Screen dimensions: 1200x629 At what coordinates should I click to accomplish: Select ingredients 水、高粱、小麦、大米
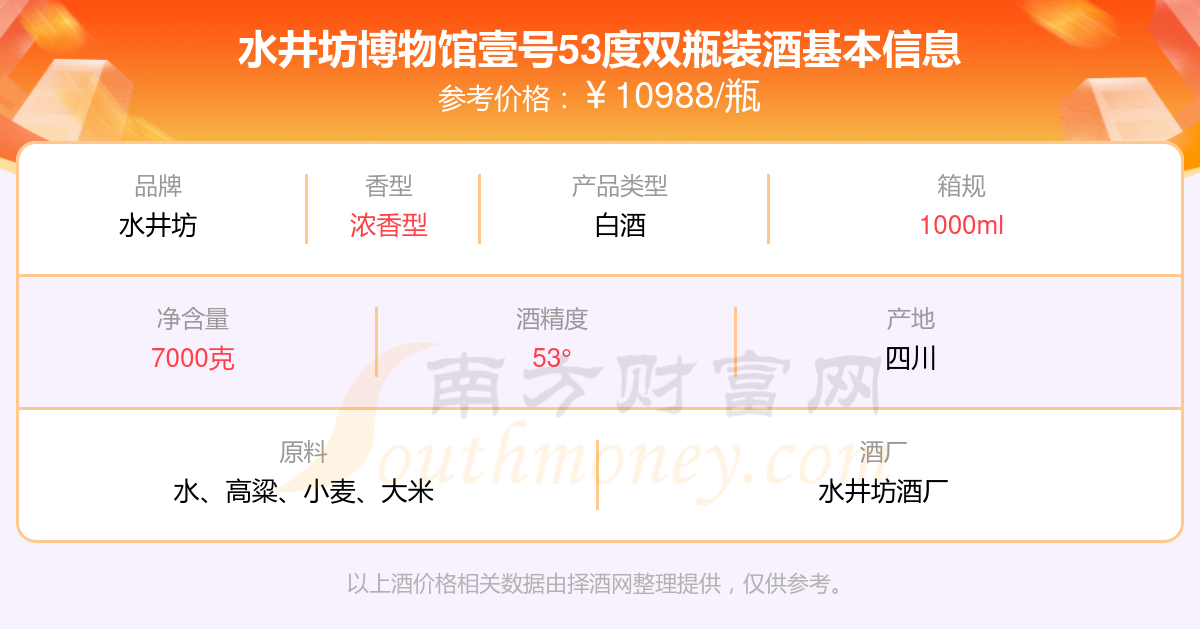click(x=304, y=491)
